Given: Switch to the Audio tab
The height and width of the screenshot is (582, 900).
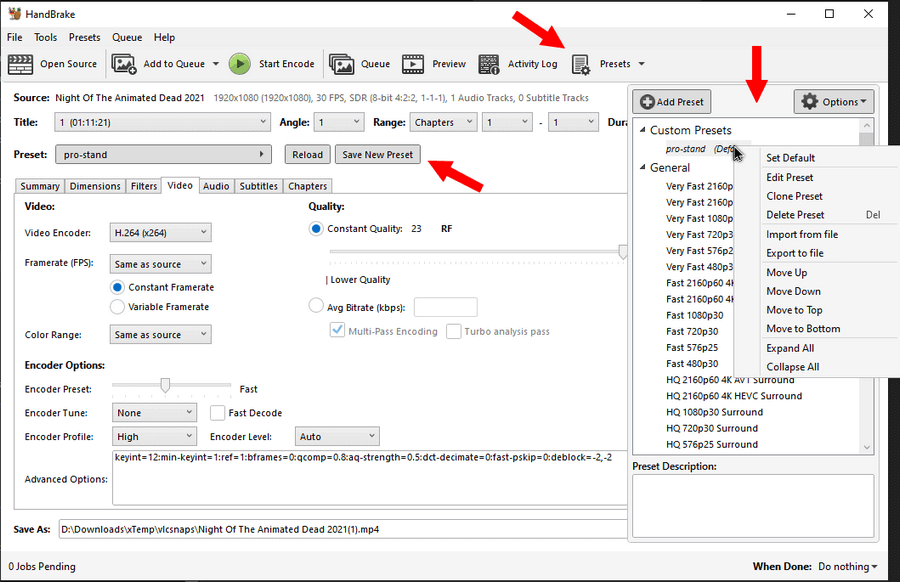Looking at the screenshot, I should click(x=216, y=186).
